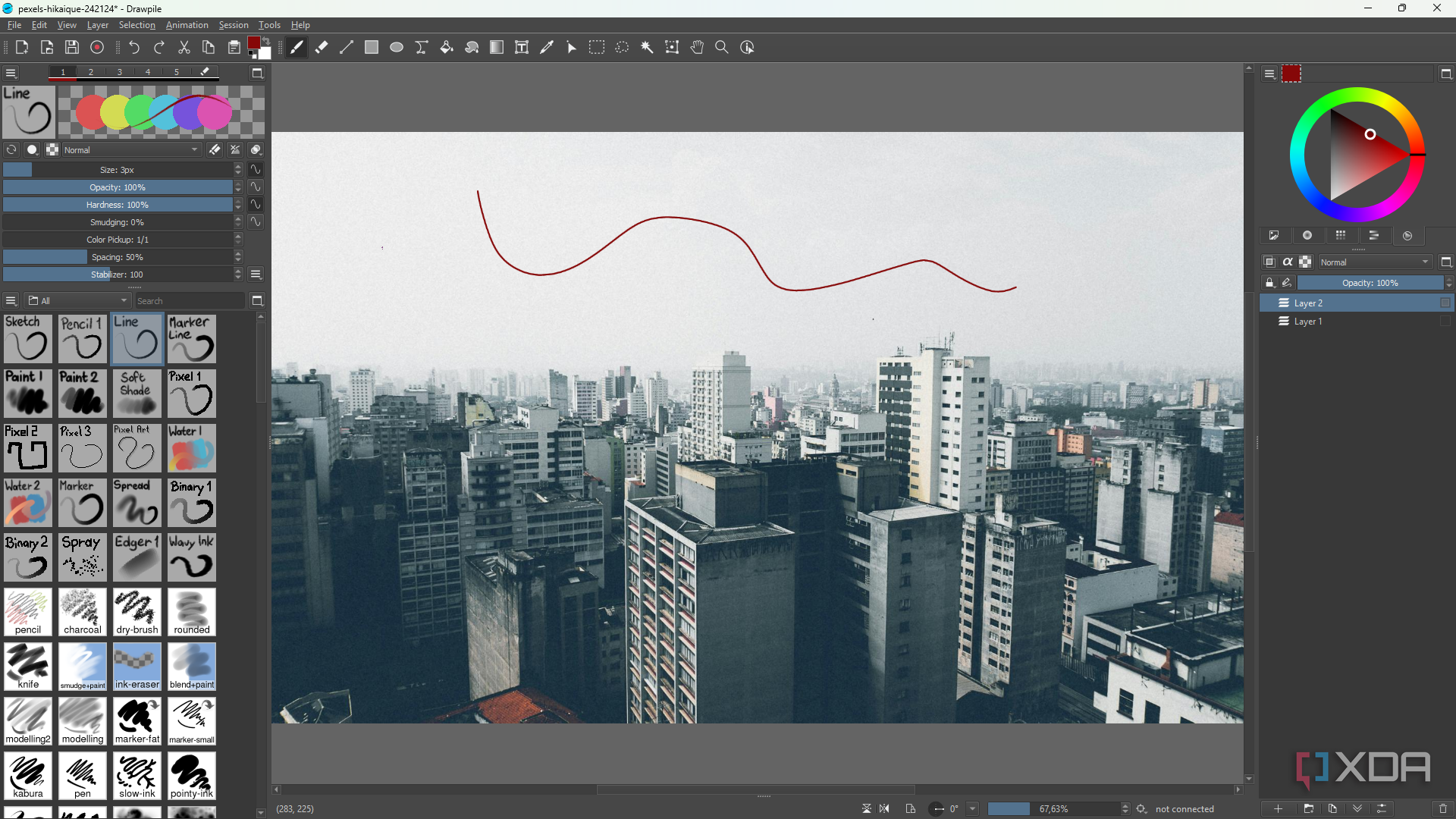Select the Pan hand tool
1456x819 pixels.
(x=697, y=47)
